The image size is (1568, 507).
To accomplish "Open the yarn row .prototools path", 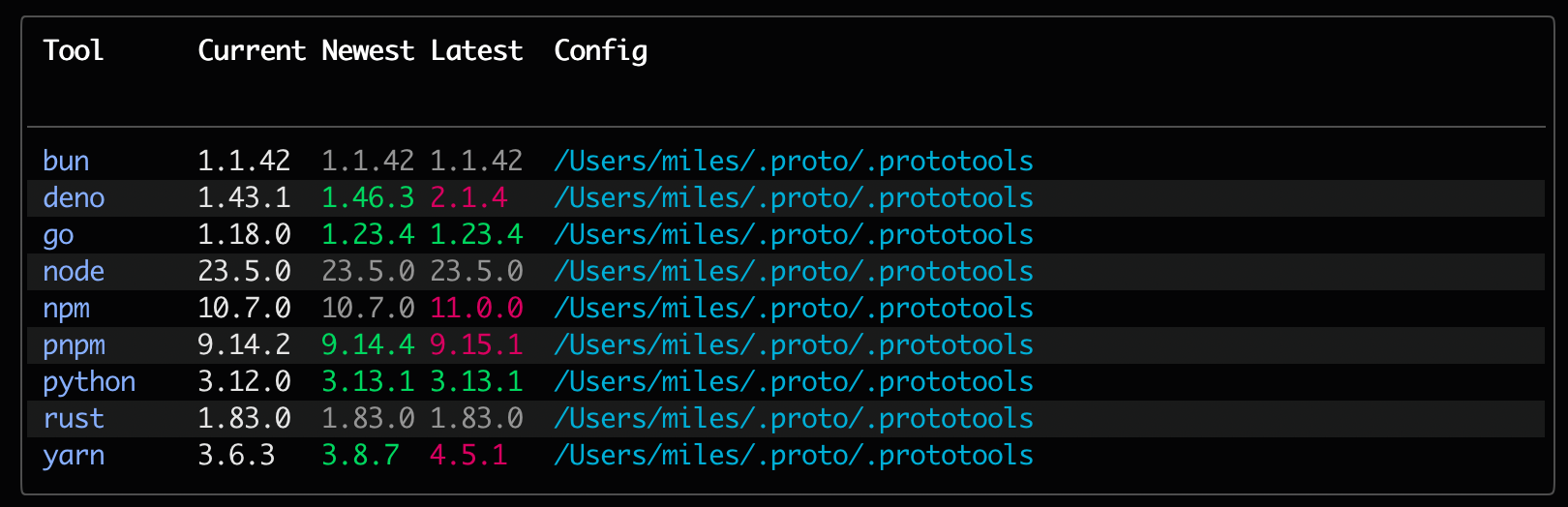I will [793, 455].
